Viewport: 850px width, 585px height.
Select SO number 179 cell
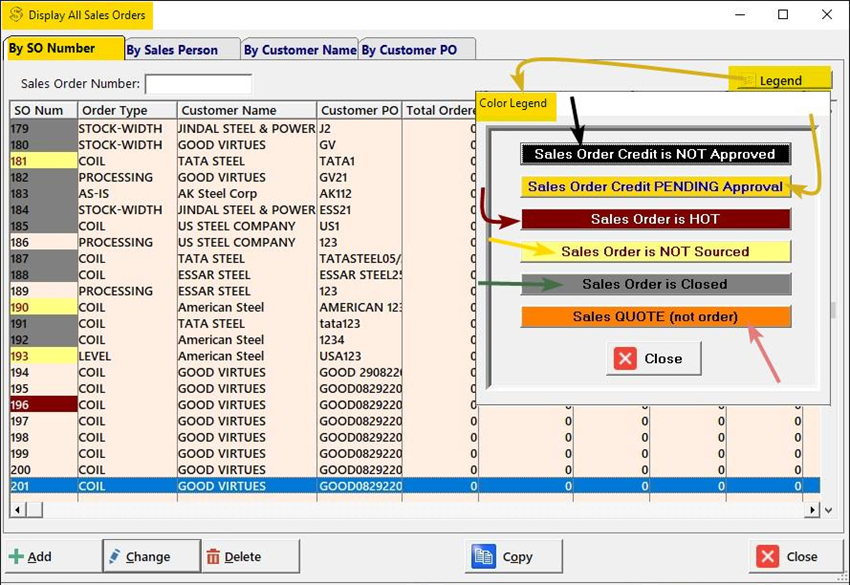pos(43,128)
